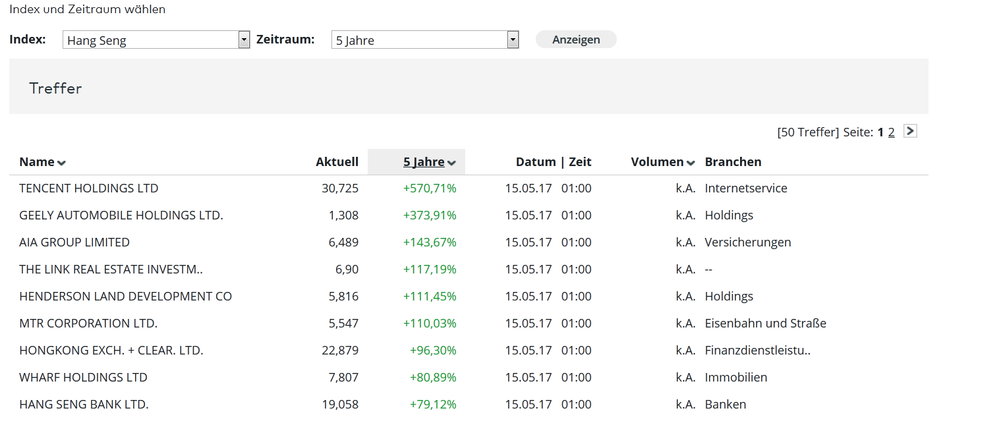Select HANG SENG BANK LTD. row
The width and height of the screenshot is (999, 427).
[x=84, y=404]
